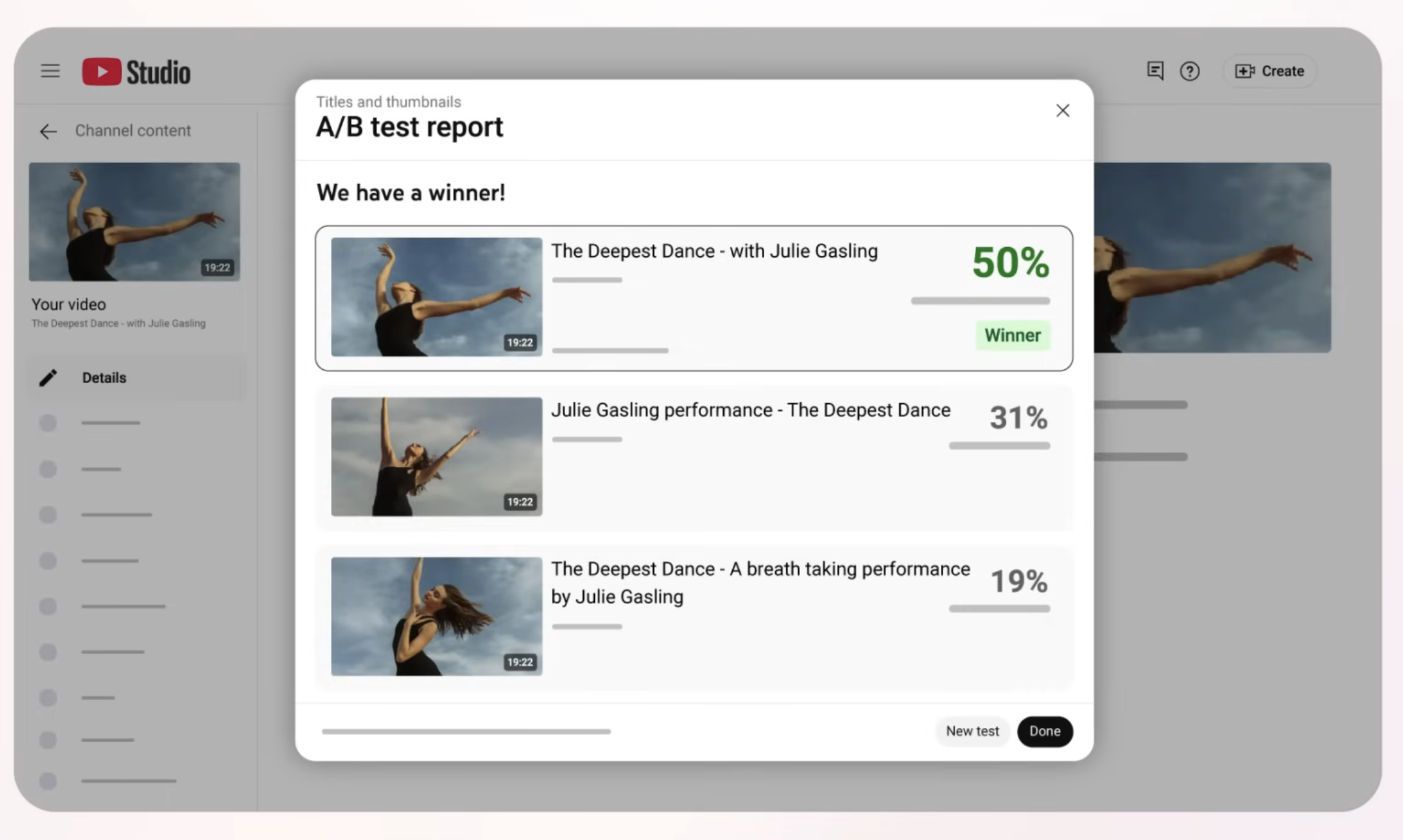Start a New test
The image size is (1403, 840).
coord(972,731)
